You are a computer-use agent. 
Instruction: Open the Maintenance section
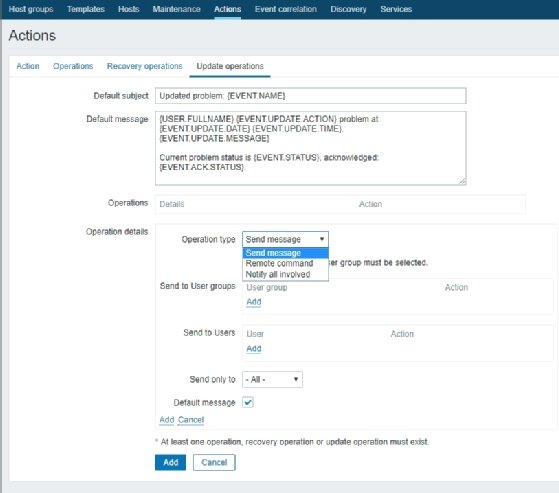click(176, 9)
